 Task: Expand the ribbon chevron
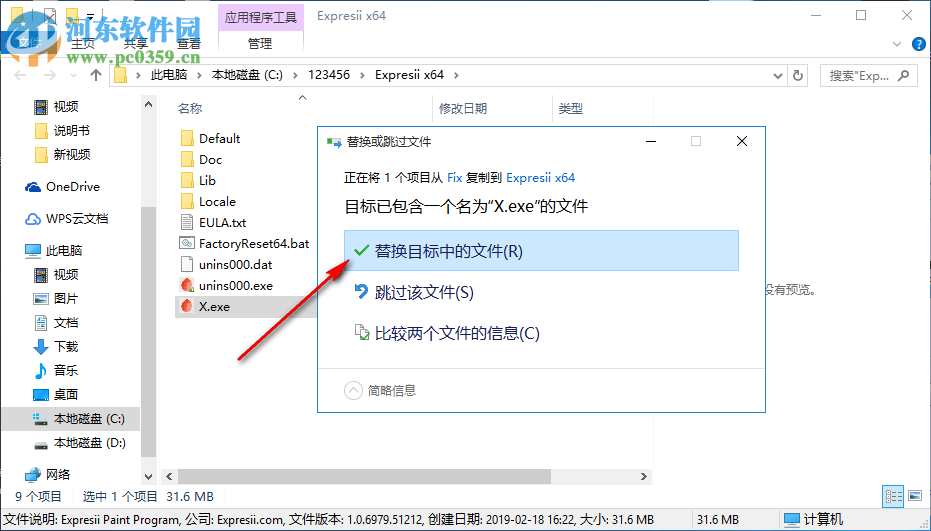[897, 44]
